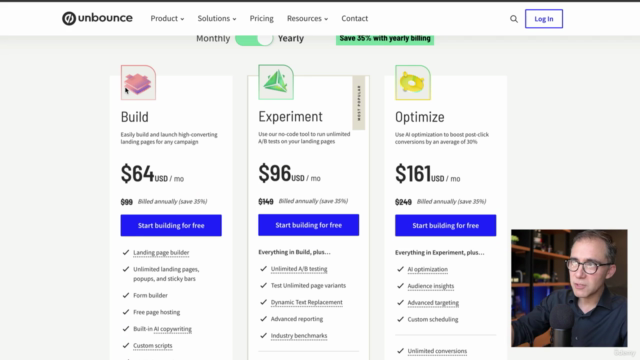
Task: Click the Audience insights feature link
Action: [431, 286]
